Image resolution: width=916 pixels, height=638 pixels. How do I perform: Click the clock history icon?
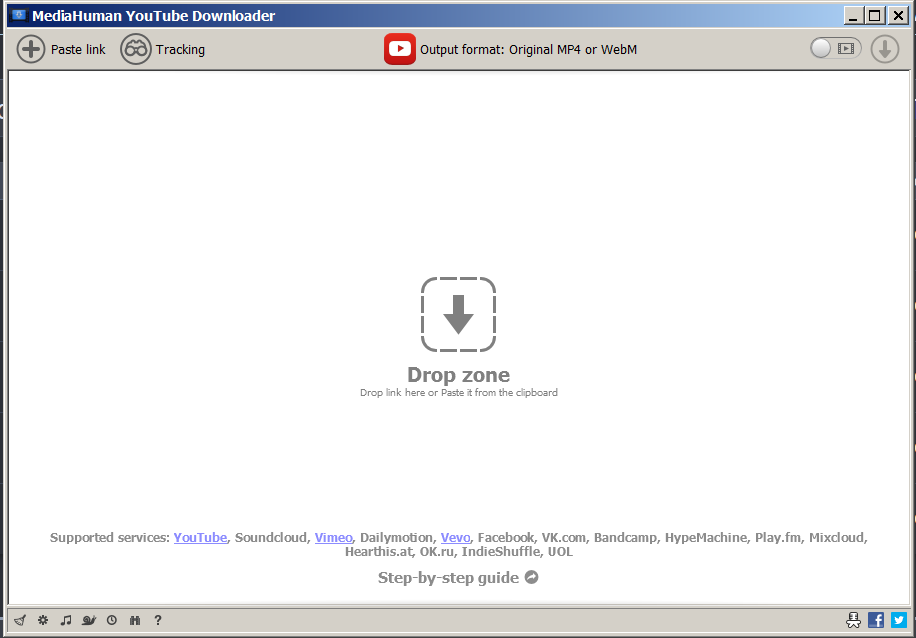click(x=112, y=620)
